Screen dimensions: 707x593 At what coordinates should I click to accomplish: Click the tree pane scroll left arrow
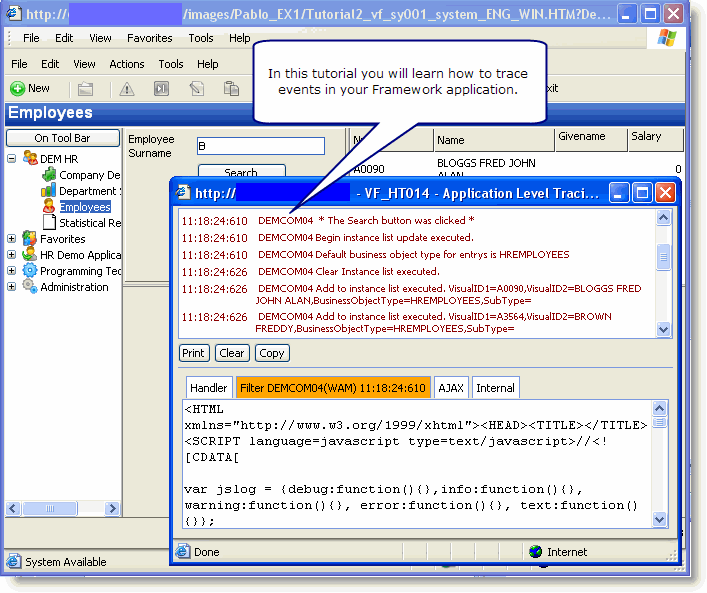[x=13, y=509]
